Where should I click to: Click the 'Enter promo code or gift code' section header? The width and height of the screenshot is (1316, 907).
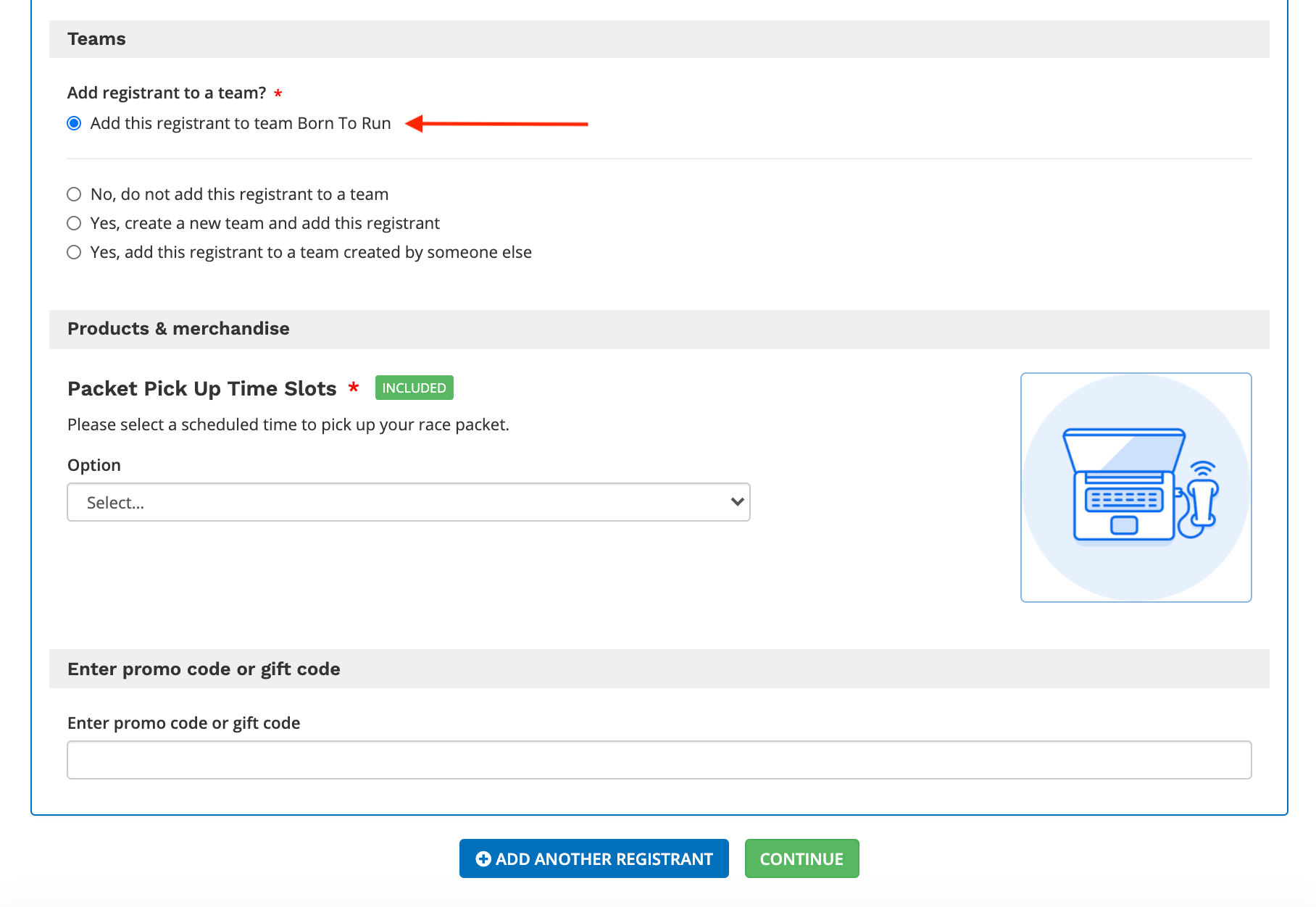coord(204,669)
